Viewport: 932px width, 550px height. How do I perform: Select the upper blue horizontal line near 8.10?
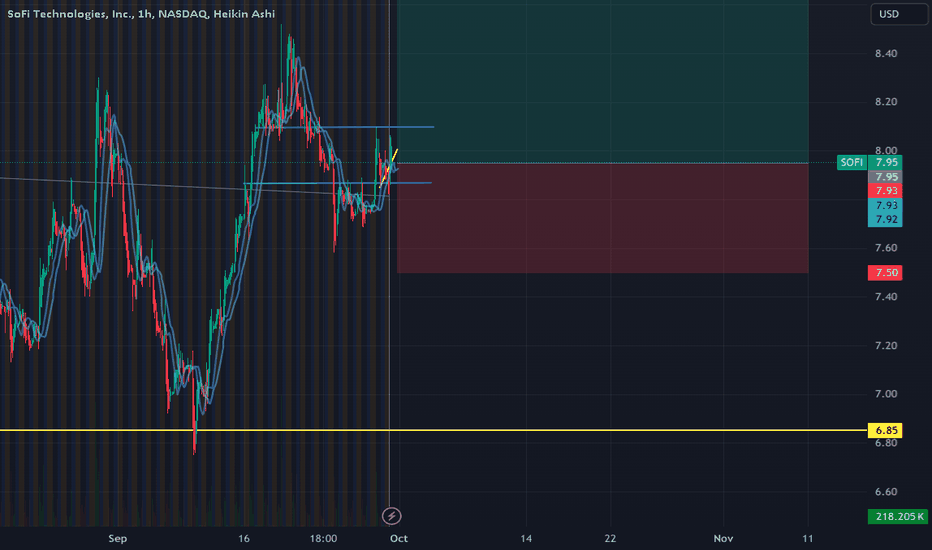point(345,127)
